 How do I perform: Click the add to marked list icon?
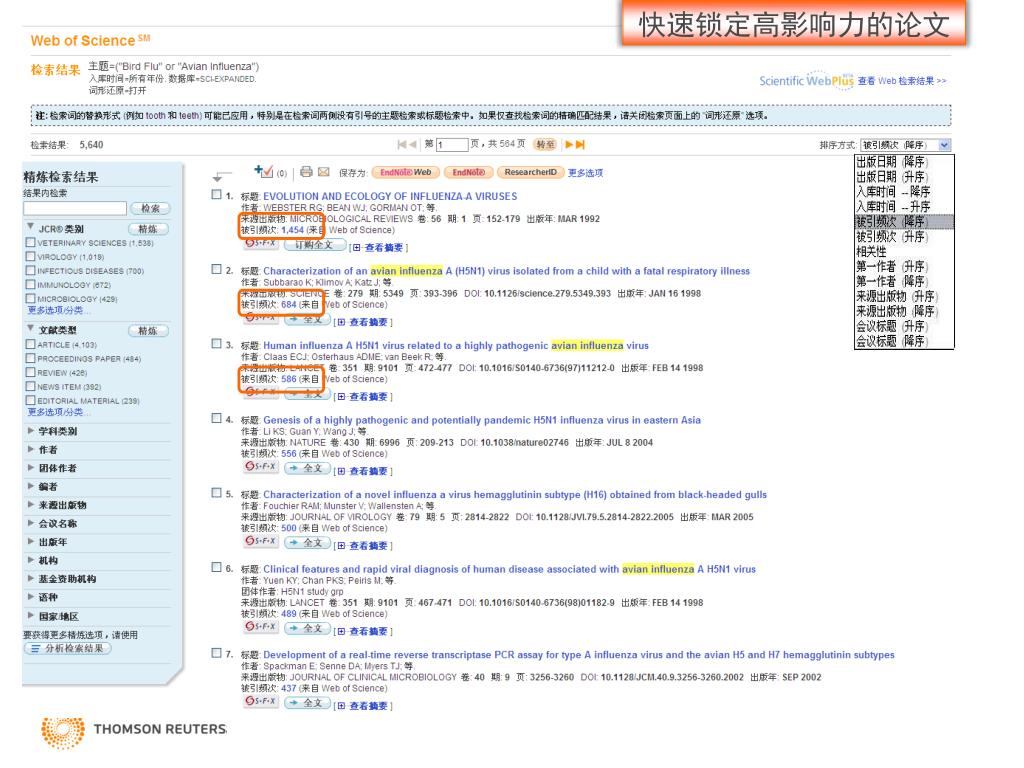tap(264, 172)
